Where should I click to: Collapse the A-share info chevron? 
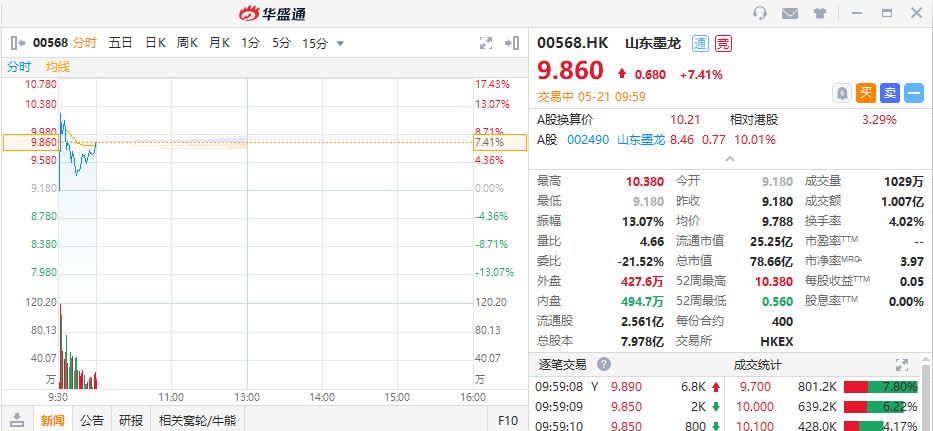pyautogui.click(x=730, y=159)
